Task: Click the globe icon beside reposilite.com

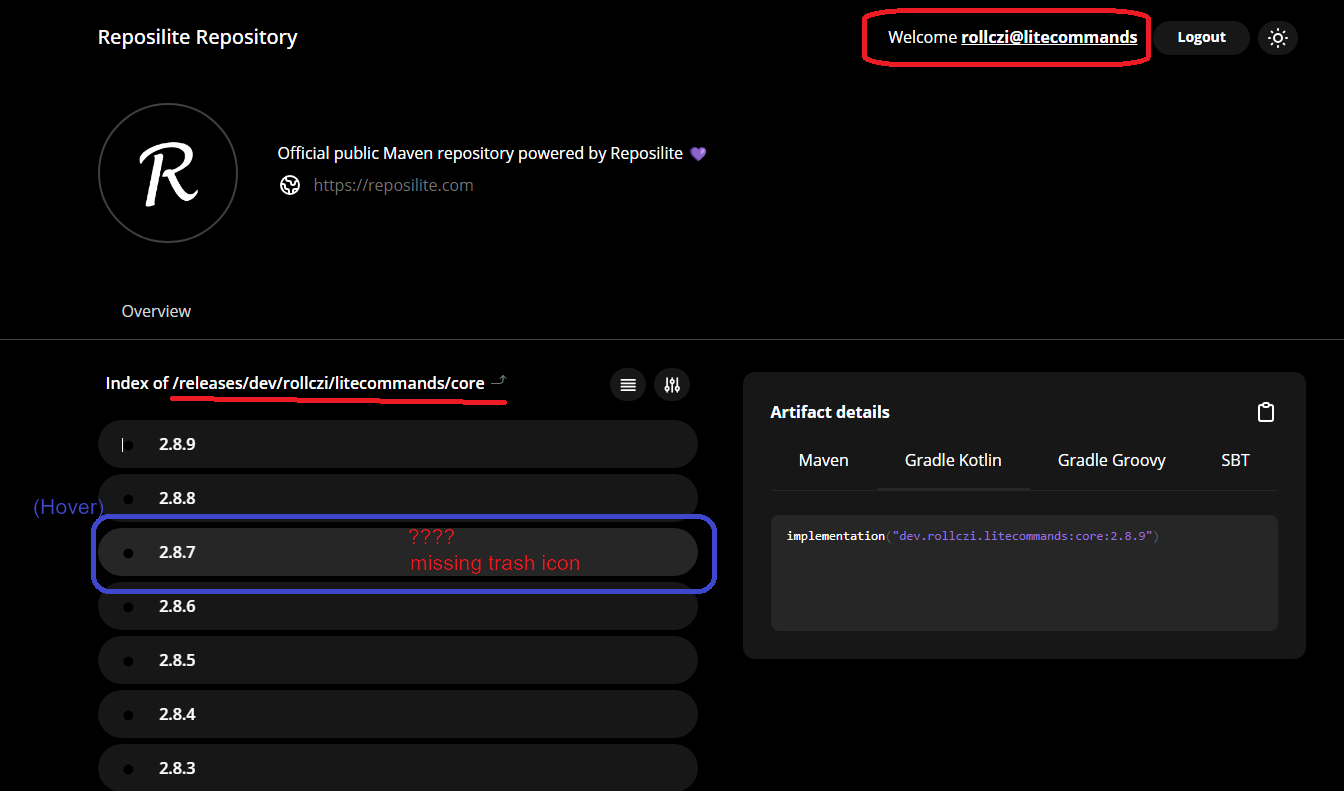Action: [290, 185]
